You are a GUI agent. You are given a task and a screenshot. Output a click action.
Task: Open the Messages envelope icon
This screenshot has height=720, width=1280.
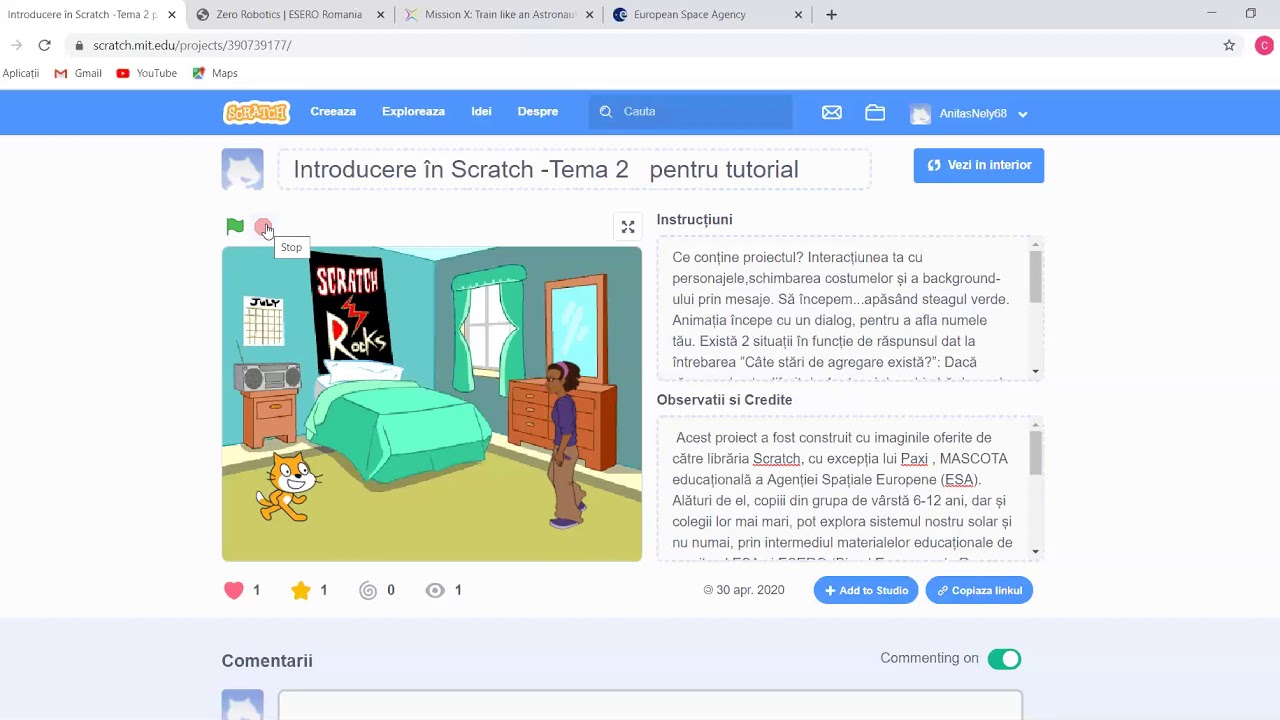(x=832, y=113)
